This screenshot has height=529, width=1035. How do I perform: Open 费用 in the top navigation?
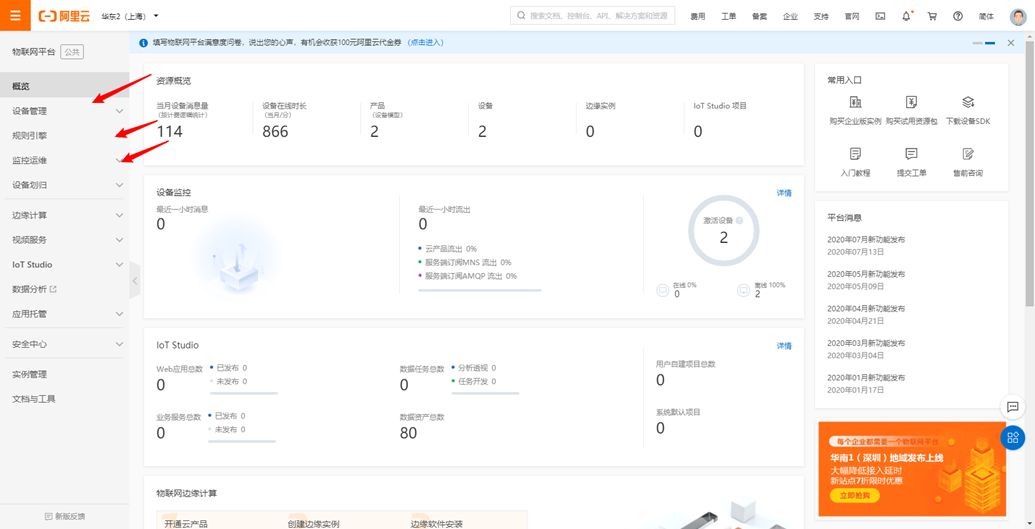[698, 17]
